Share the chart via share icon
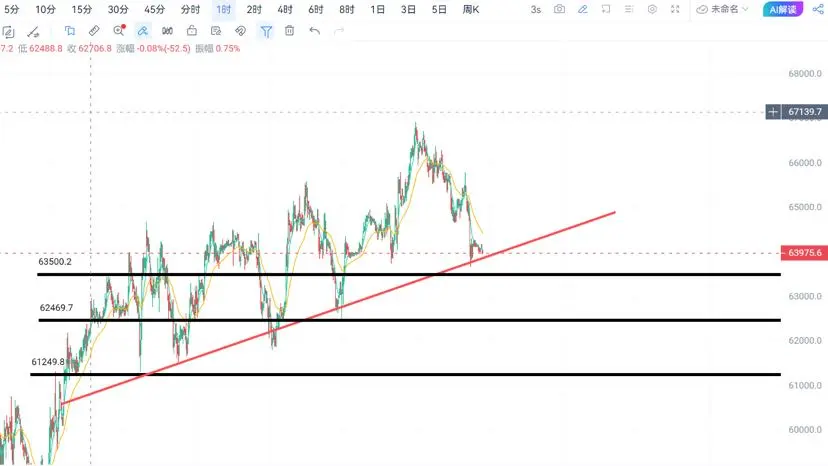 (817, 9)
